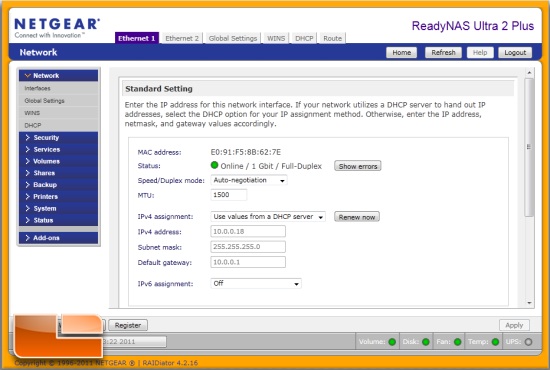
Task: Open the Ethernet 2 tab
Action: pos(182,38)
